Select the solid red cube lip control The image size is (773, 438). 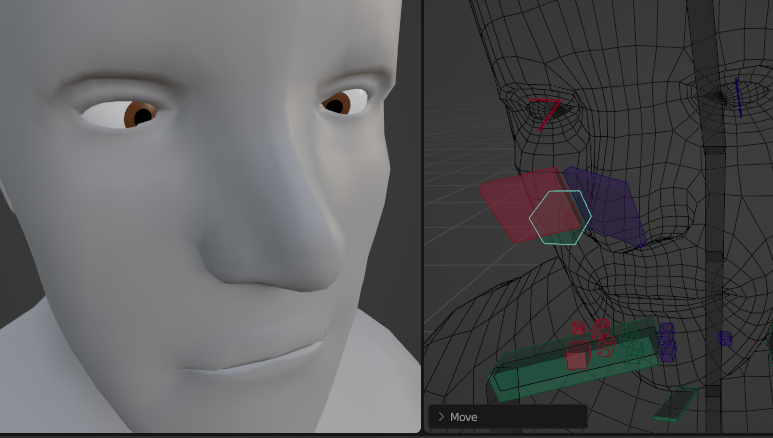point(577,356)
